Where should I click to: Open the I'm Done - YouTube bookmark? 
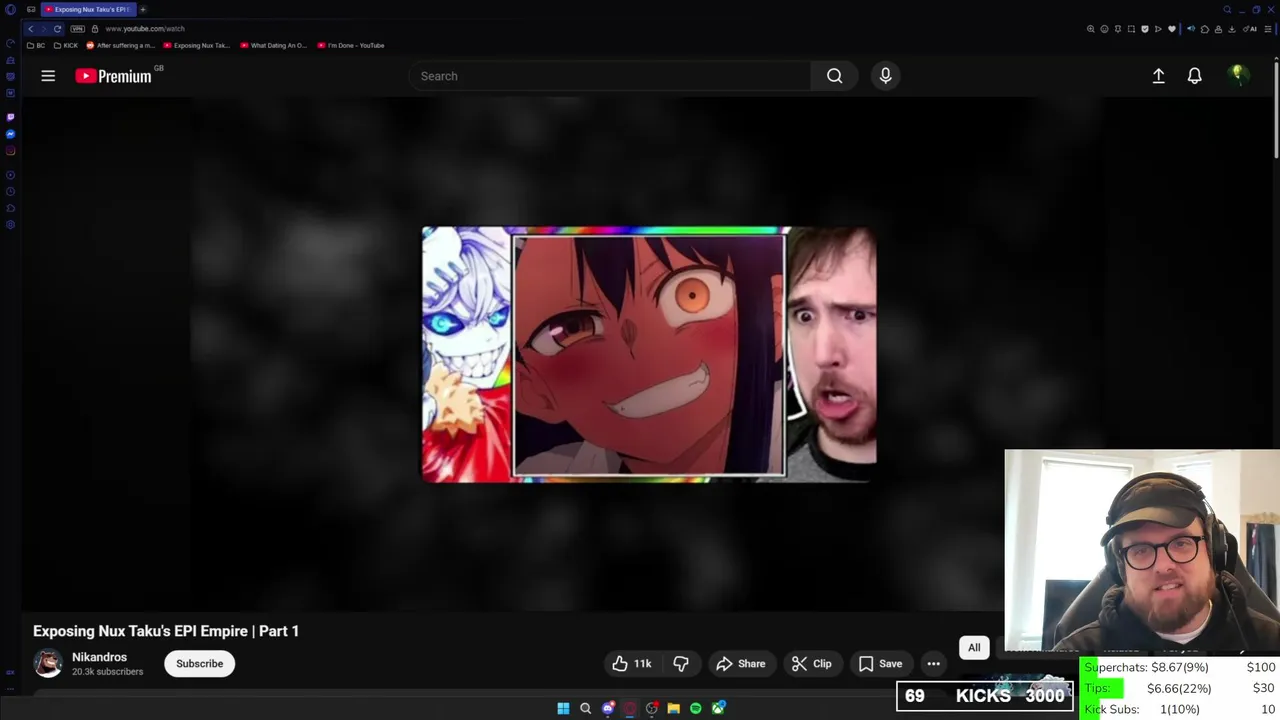(x=351, y=45)
